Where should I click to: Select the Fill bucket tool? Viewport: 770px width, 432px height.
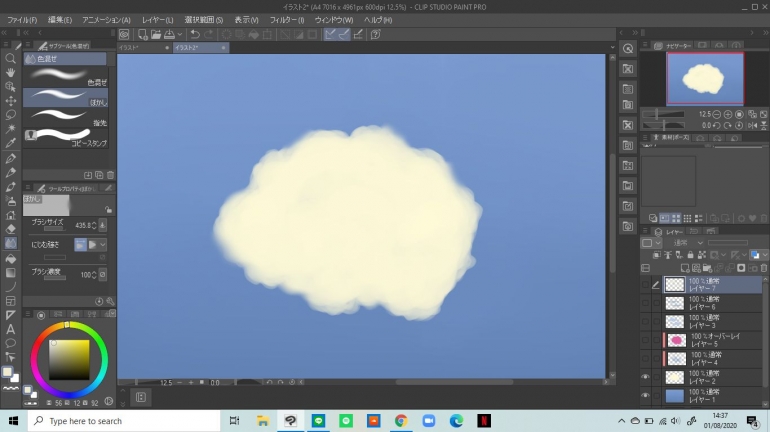pos(10,259)
